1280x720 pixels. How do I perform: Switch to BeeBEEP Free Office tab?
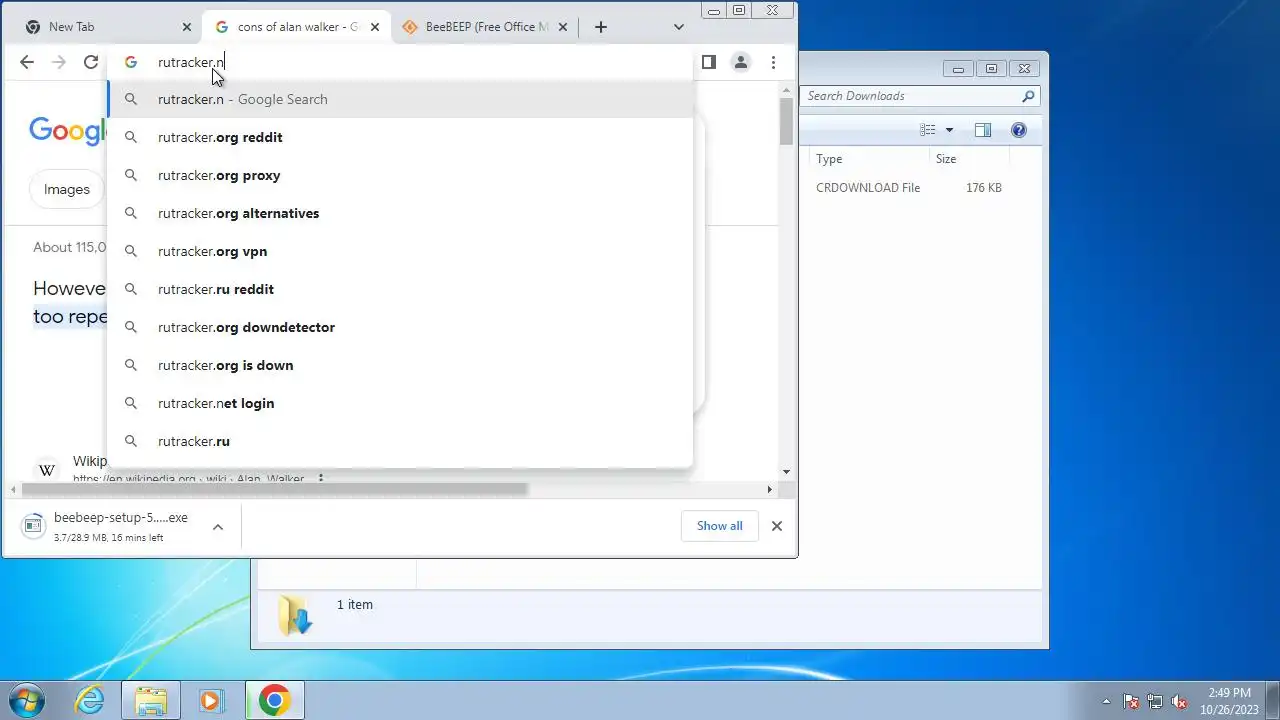point(484,27)
